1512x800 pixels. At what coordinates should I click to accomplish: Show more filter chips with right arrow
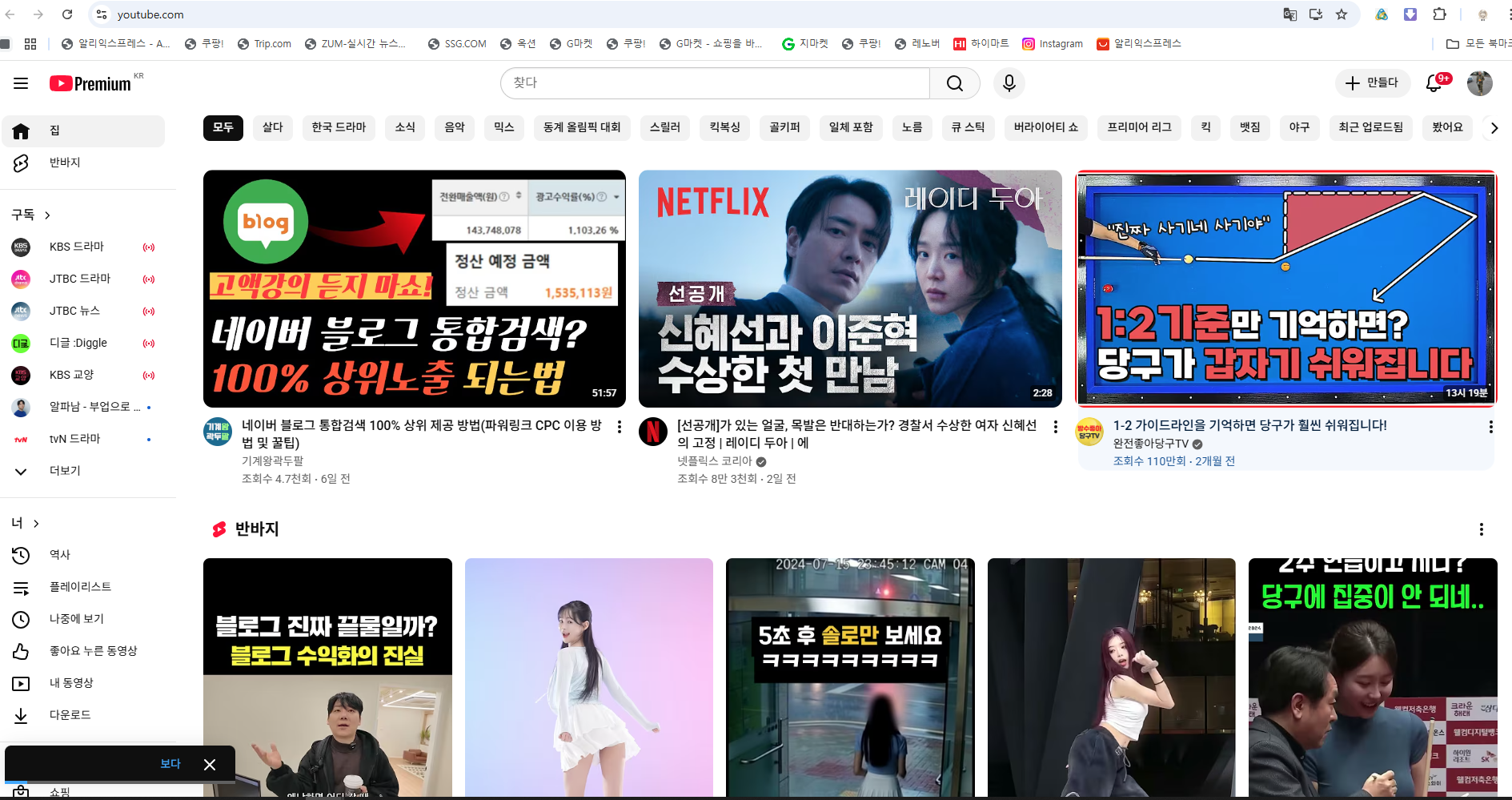click(x=1494, y=127)
